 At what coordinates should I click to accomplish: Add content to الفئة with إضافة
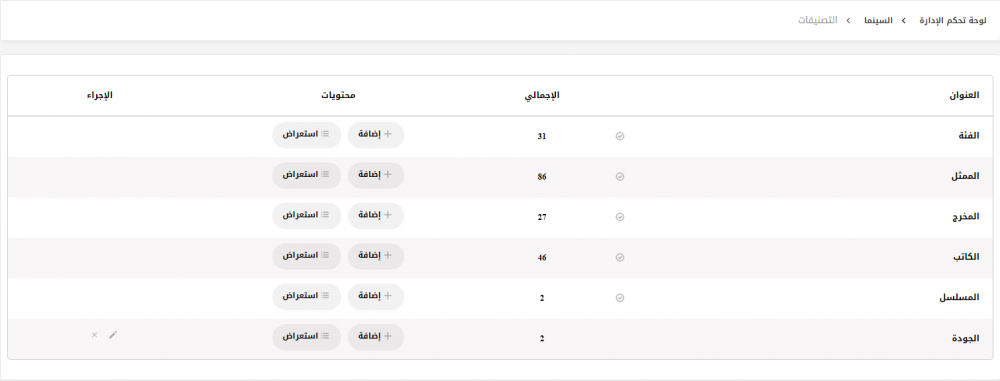[376, 135]
